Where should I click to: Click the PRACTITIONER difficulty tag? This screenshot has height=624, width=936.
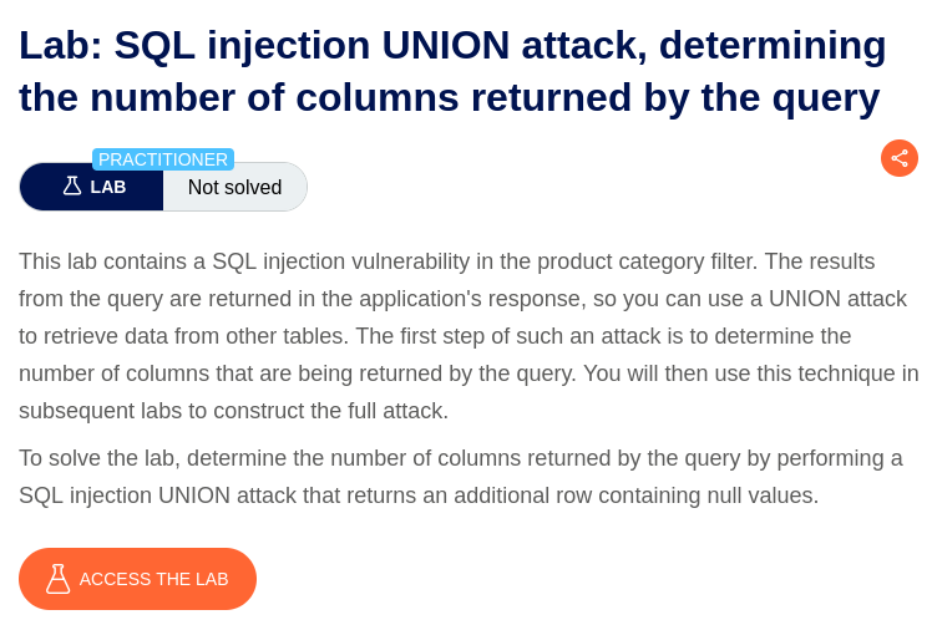[163, 160]
